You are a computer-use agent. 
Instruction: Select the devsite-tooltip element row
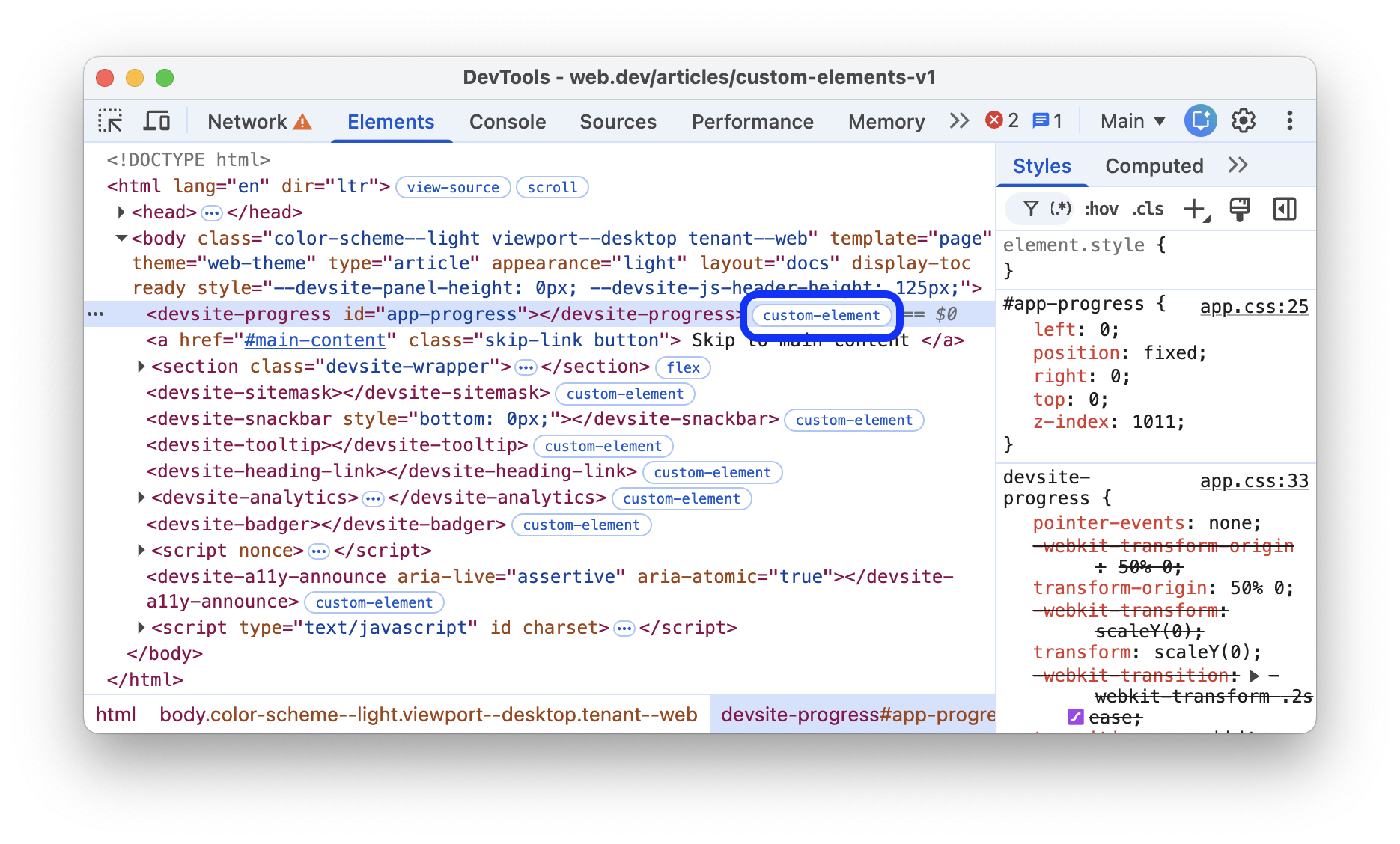[541, 446]
